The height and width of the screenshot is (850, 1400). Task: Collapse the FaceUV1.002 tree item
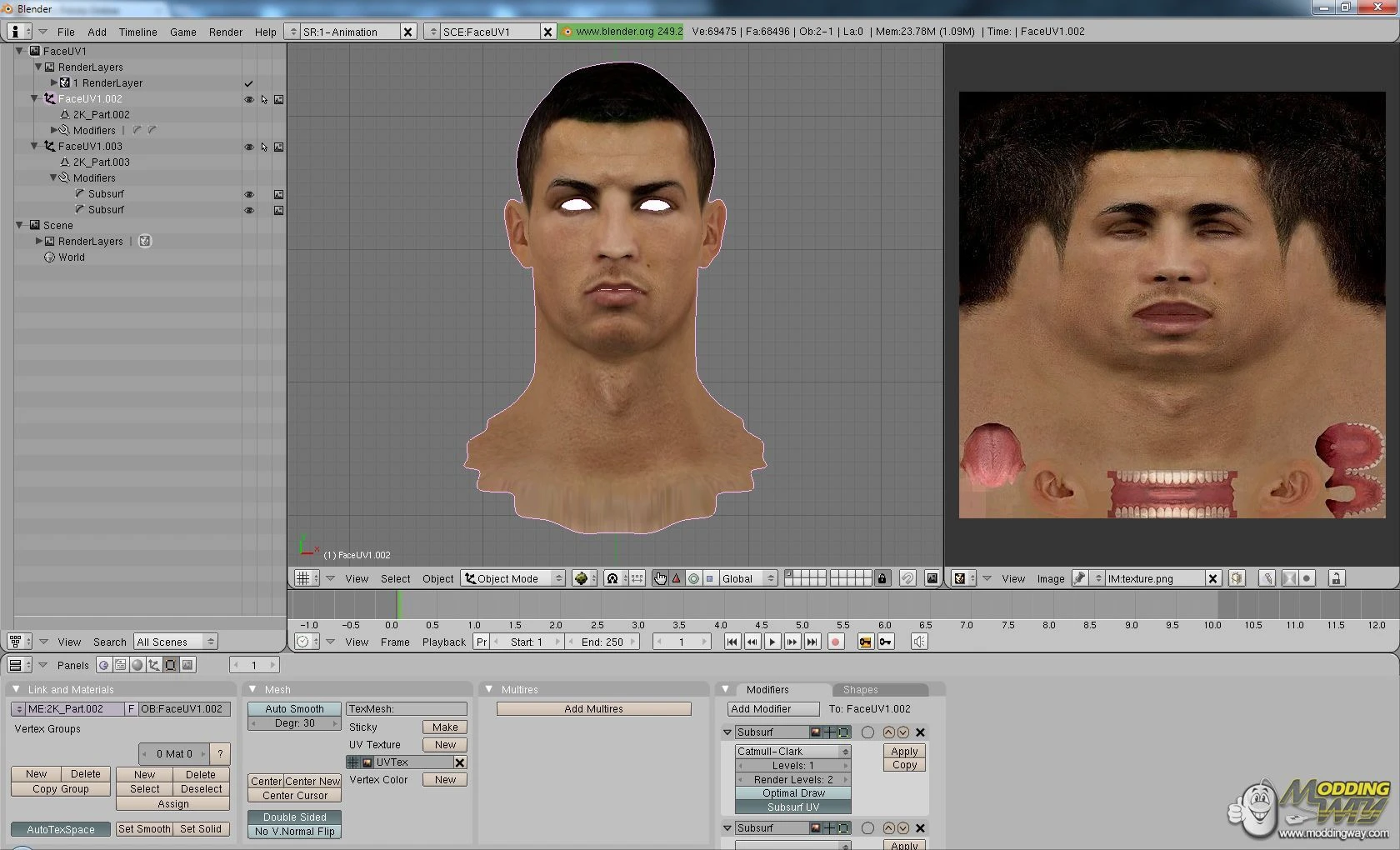click(x=36, y=98)
